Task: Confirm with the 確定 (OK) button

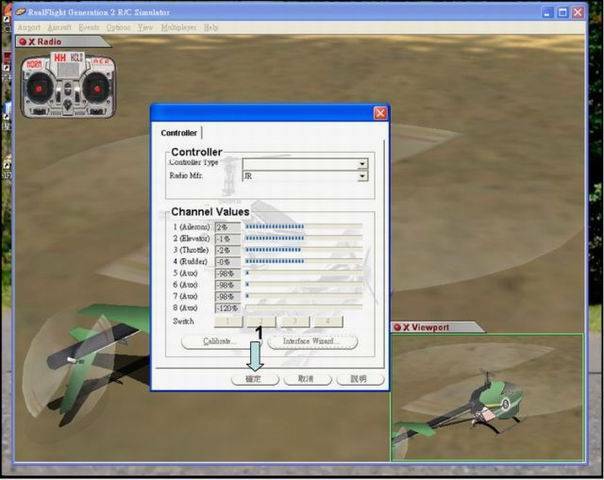Action: [x=255, y=379]
